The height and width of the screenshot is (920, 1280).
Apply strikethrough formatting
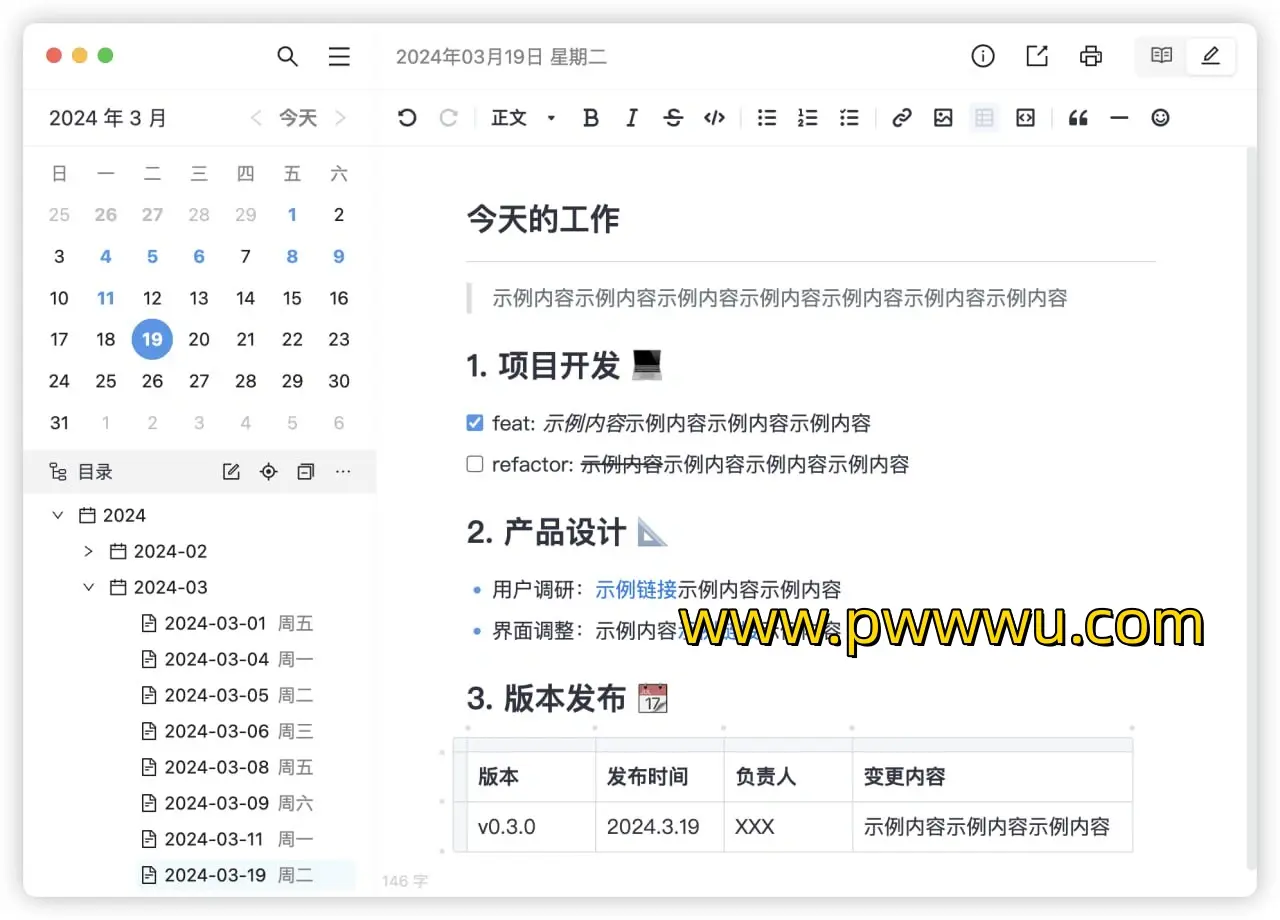pyautogui.click(x=673, y=118)
